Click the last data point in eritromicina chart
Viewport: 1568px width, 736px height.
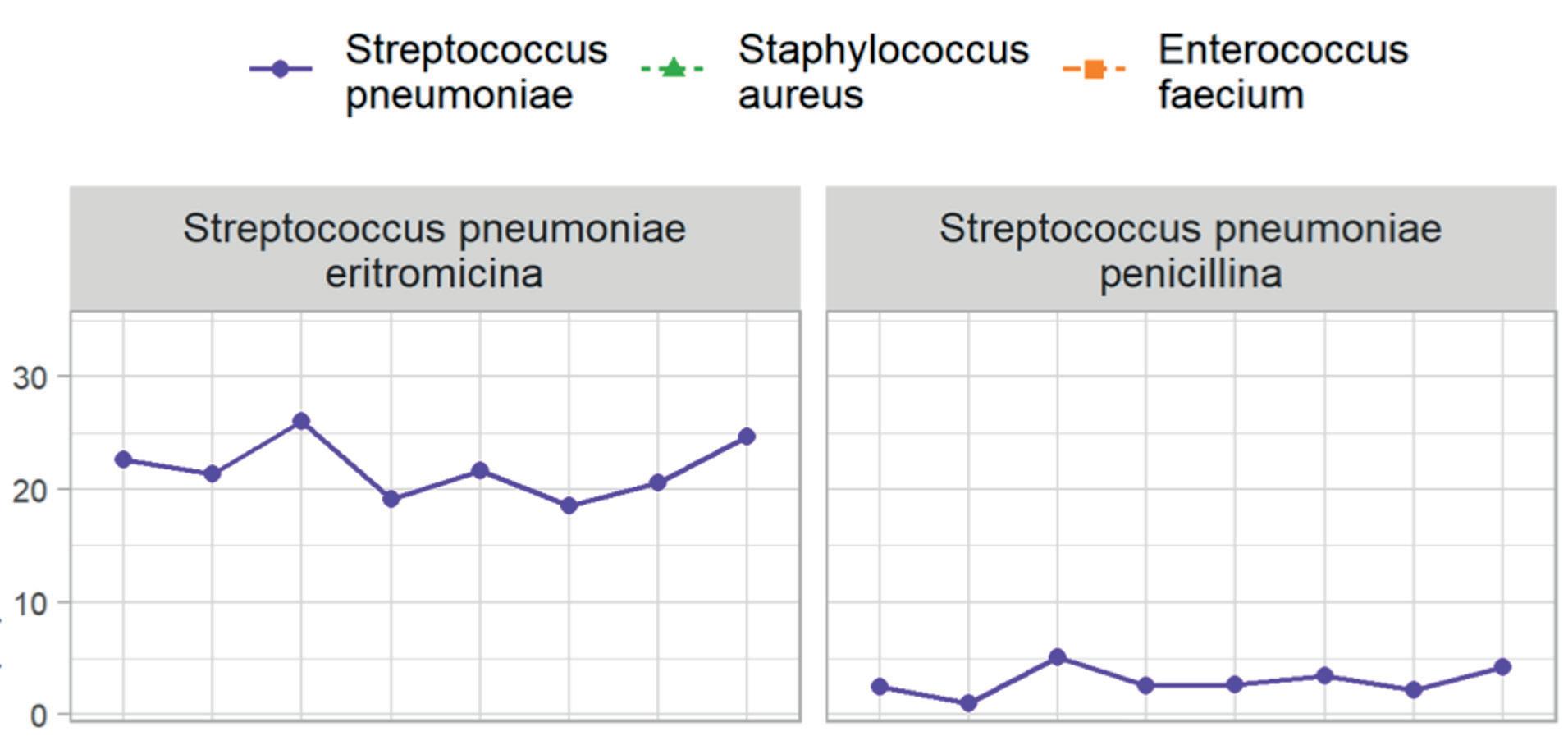point(746,437)
